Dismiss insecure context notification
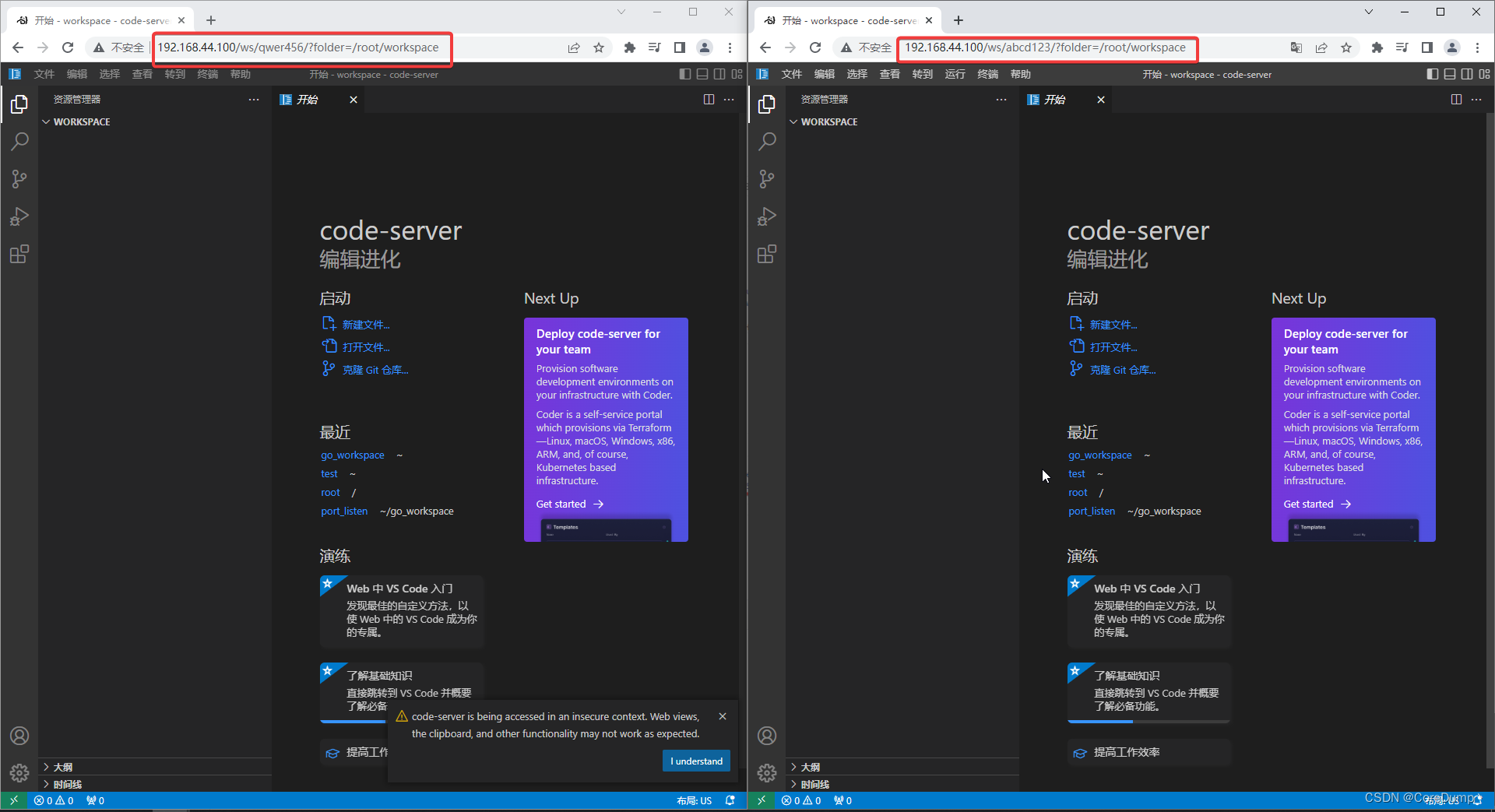The width and height of the screenshot is (1495, 812). pyautogui.click(x=723, y=716)
